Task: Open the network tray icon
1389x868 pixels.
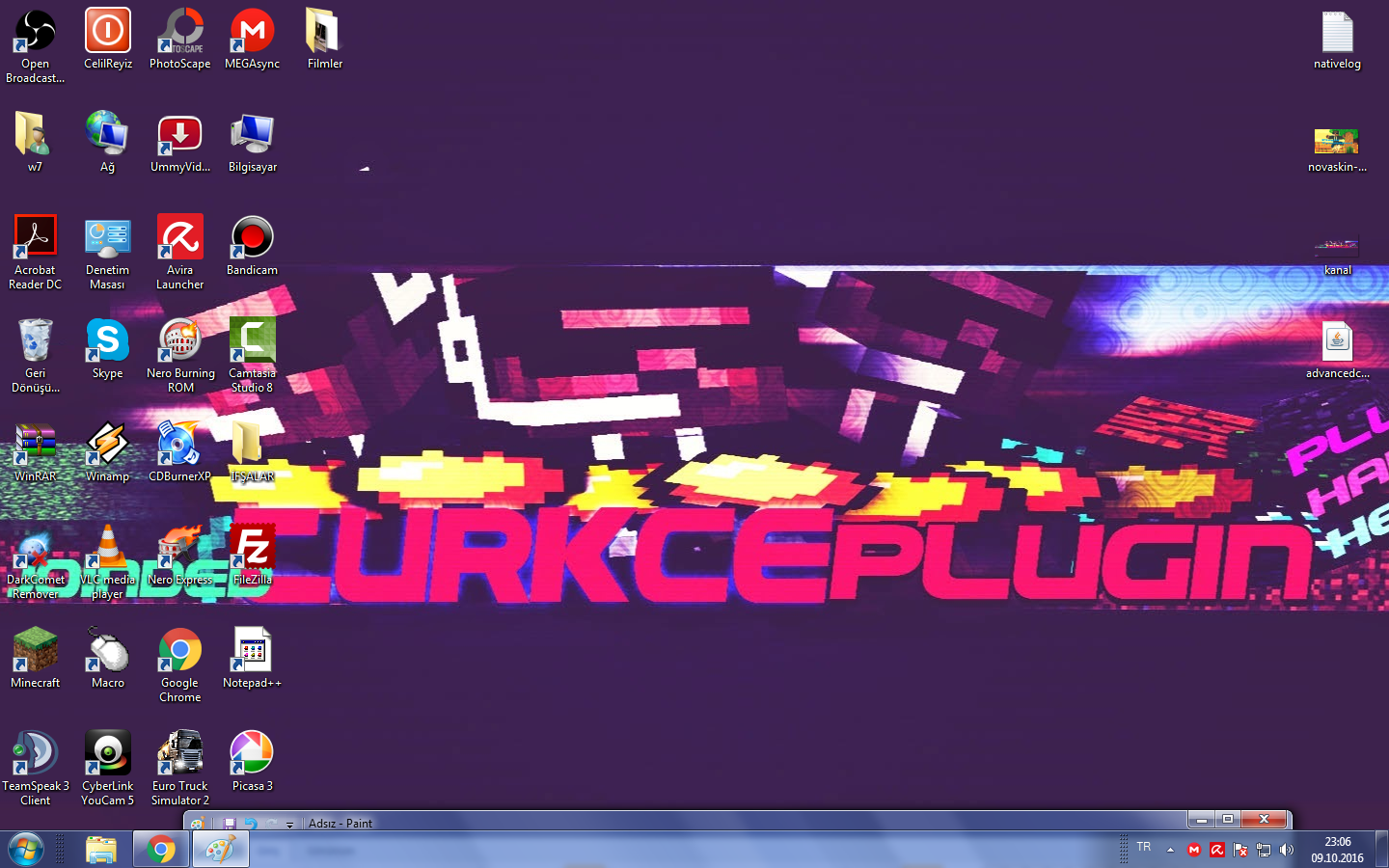Action: (1264, 850)
